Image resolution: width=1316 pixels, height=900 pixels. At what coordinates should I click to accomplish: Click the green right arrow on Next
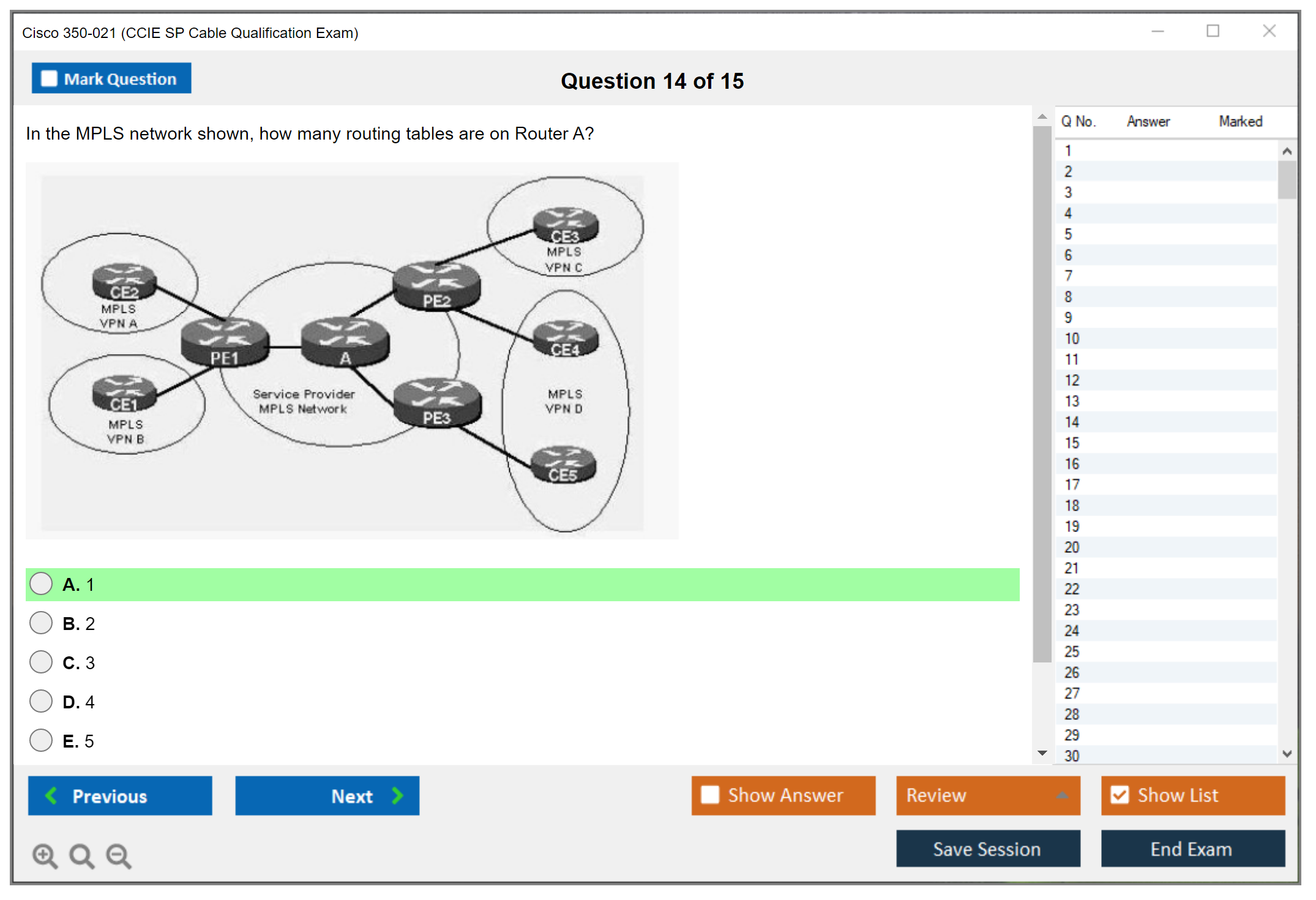point(398,795)
